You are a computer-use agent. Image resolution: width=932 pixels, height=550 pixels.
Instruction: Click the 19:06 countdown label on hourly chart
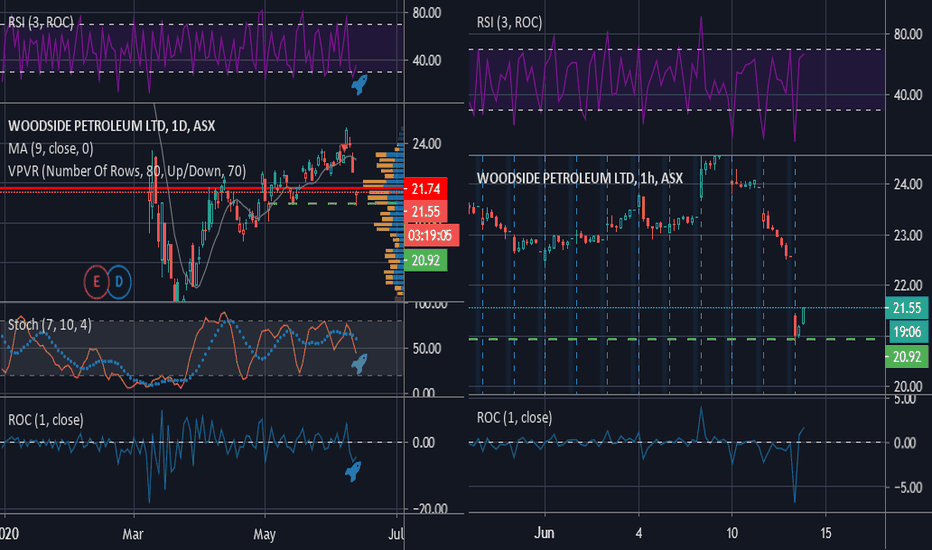coord(907,332)
